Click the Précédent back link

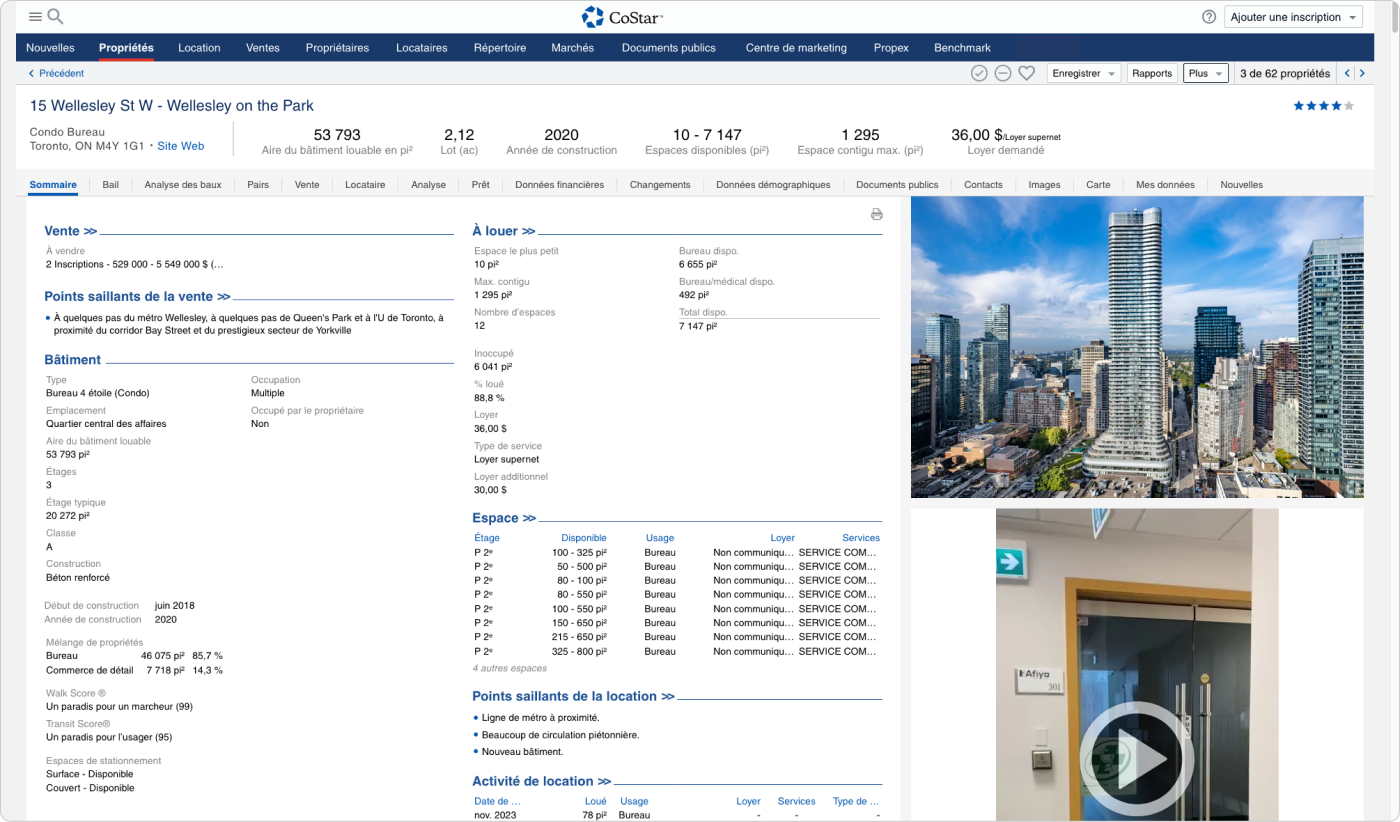tap(56, 73)
